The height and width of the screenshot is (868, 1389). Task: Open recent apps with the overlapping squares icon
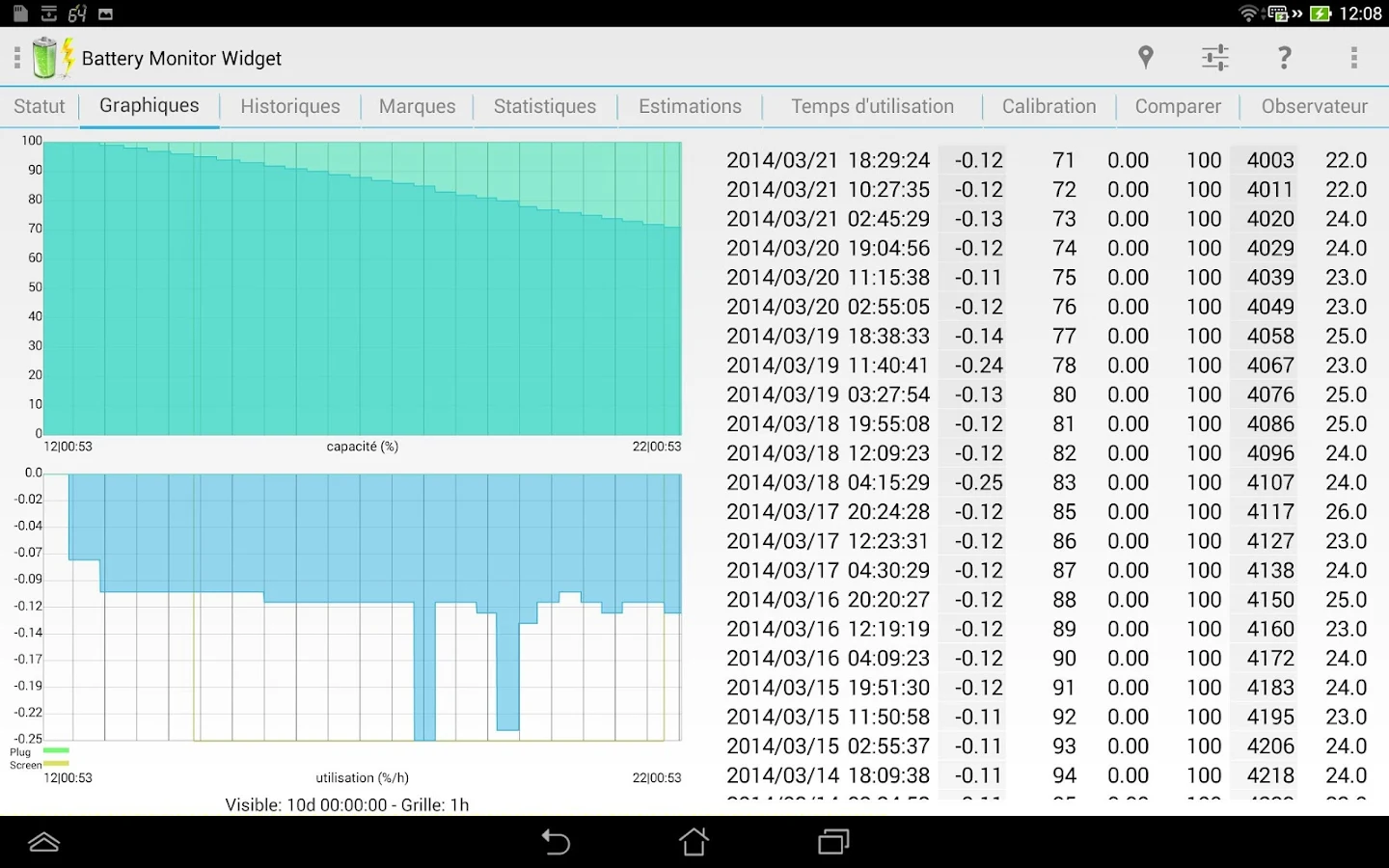tap(832, 841)
